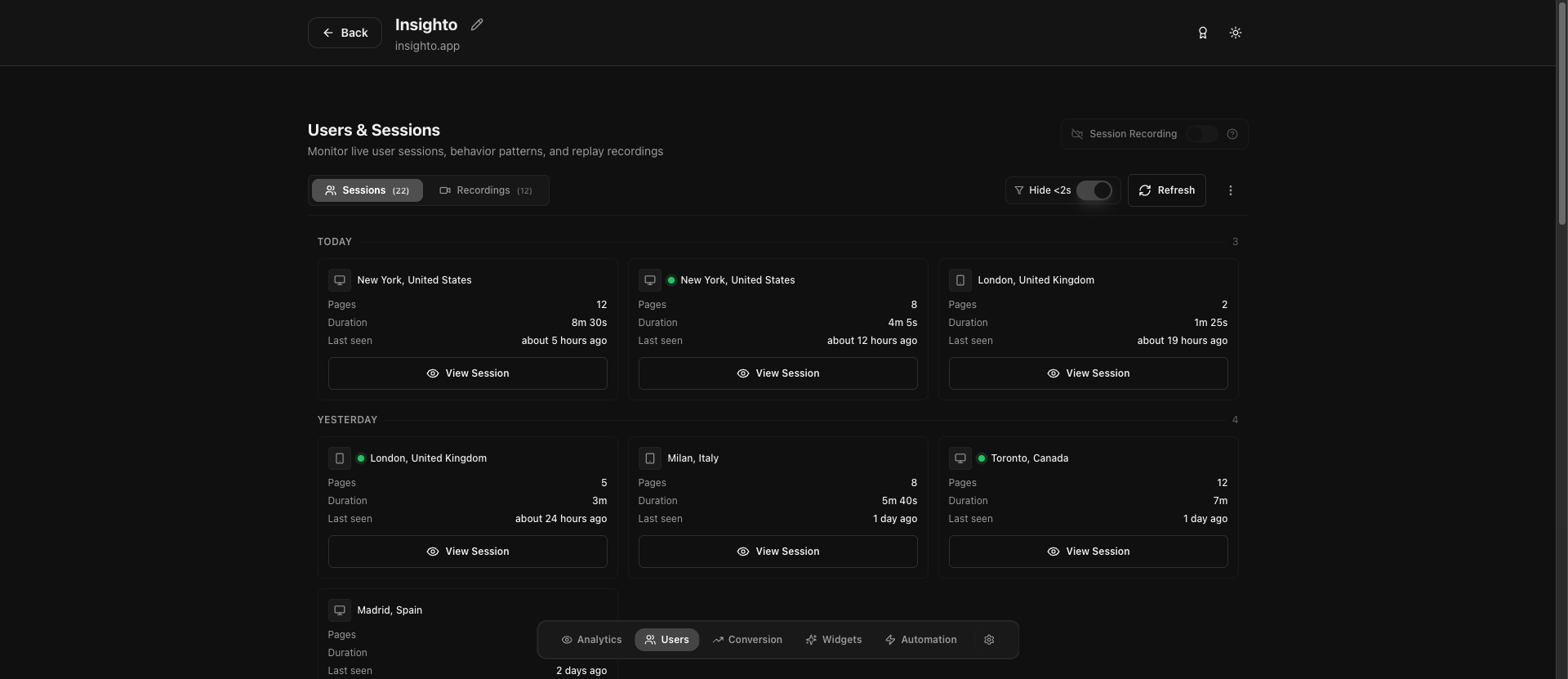Viewport: 1568px width, 679px height.
Task: Click the desktop icon on Toronto session
Action: [x=960, y=458]
